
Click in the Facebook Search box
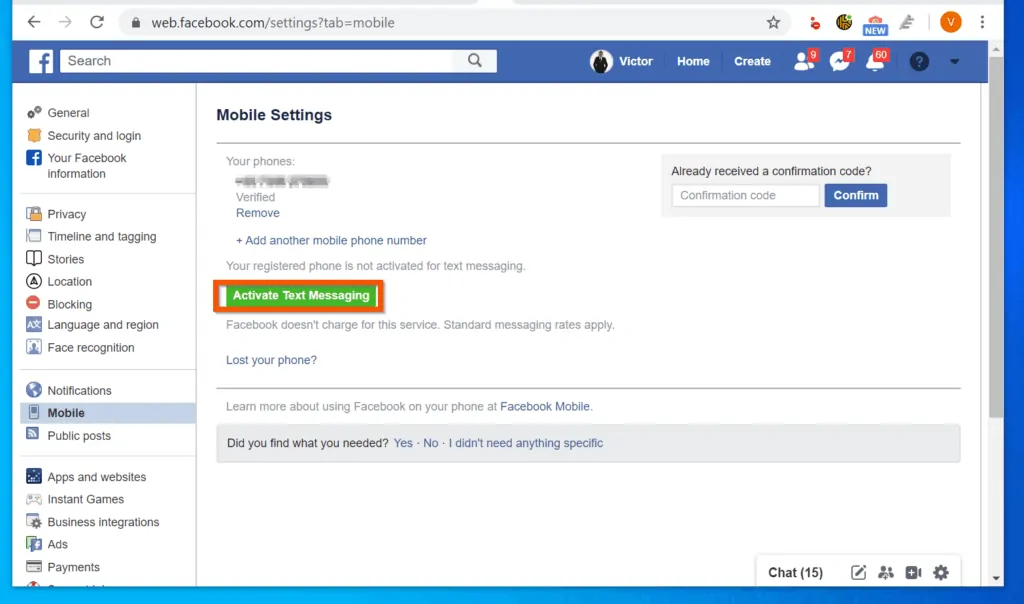coord(258,61)
